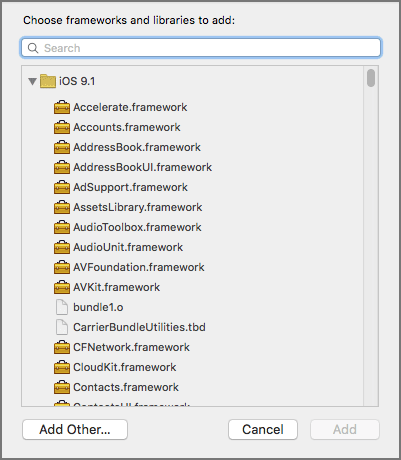Select the Contacts.framework row text
The image size is (401, 460).
[x=126, y=387]
